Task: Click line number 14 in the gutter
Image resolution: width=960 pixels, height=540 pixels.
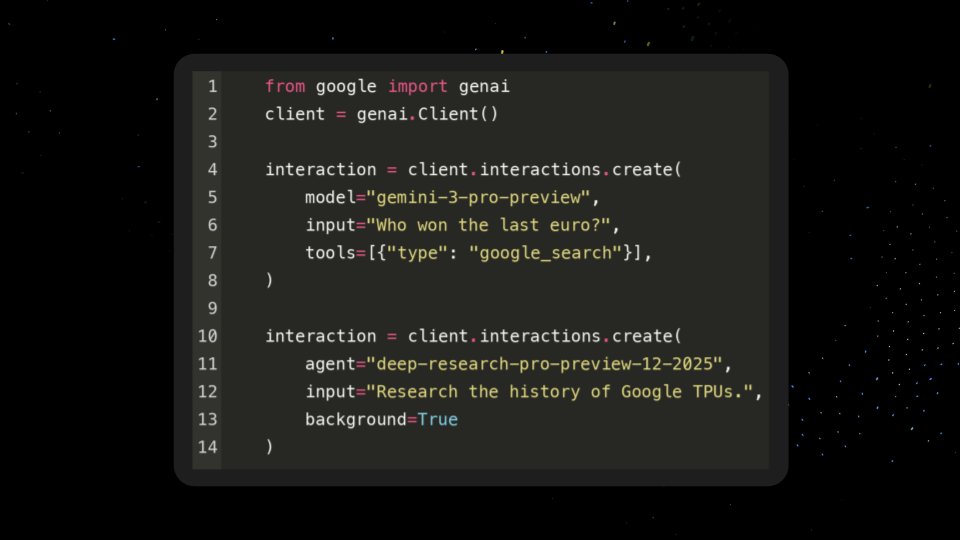Action: [207, 447]
